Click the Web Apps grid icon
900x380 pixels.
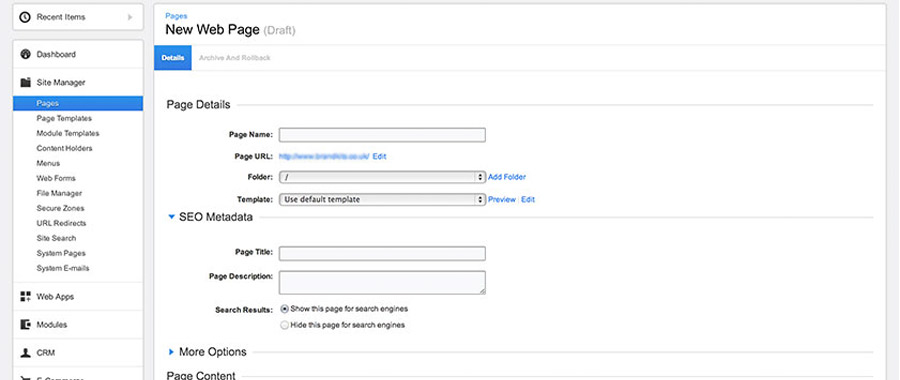click(25, 297)
